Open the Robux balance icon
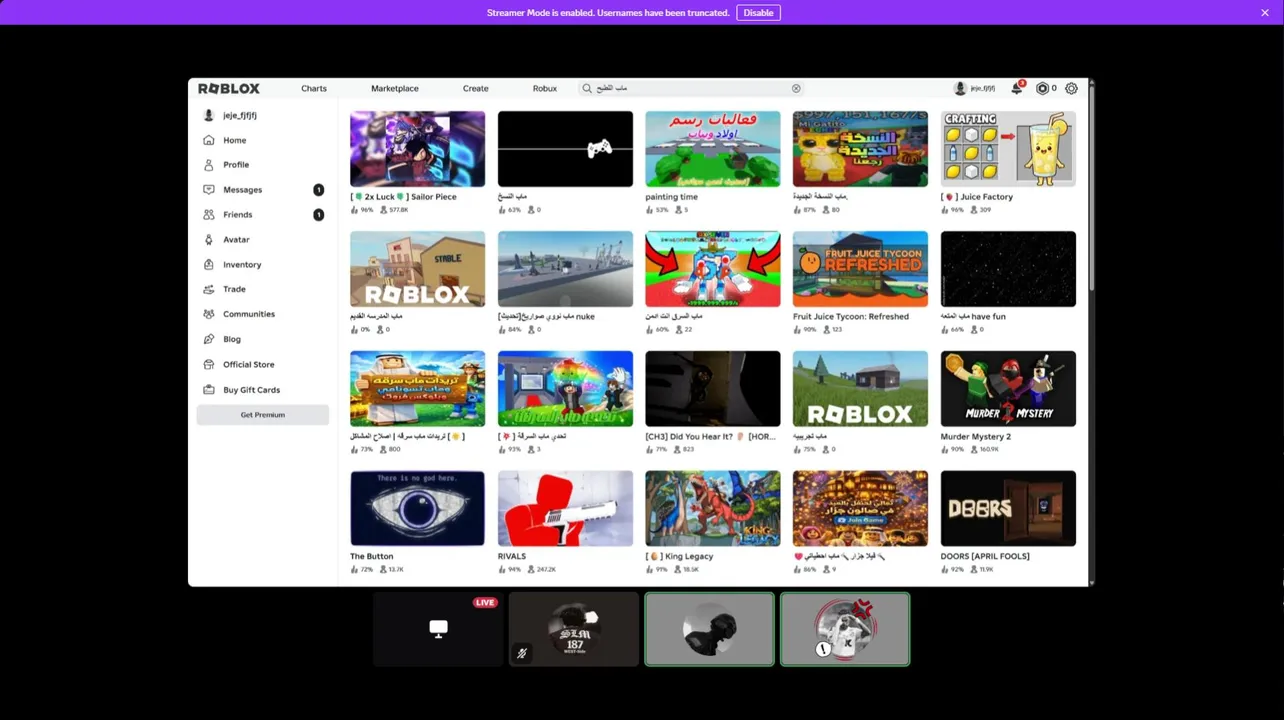The height and width of the screenshot is (720, 1284). pos(1042,88)
